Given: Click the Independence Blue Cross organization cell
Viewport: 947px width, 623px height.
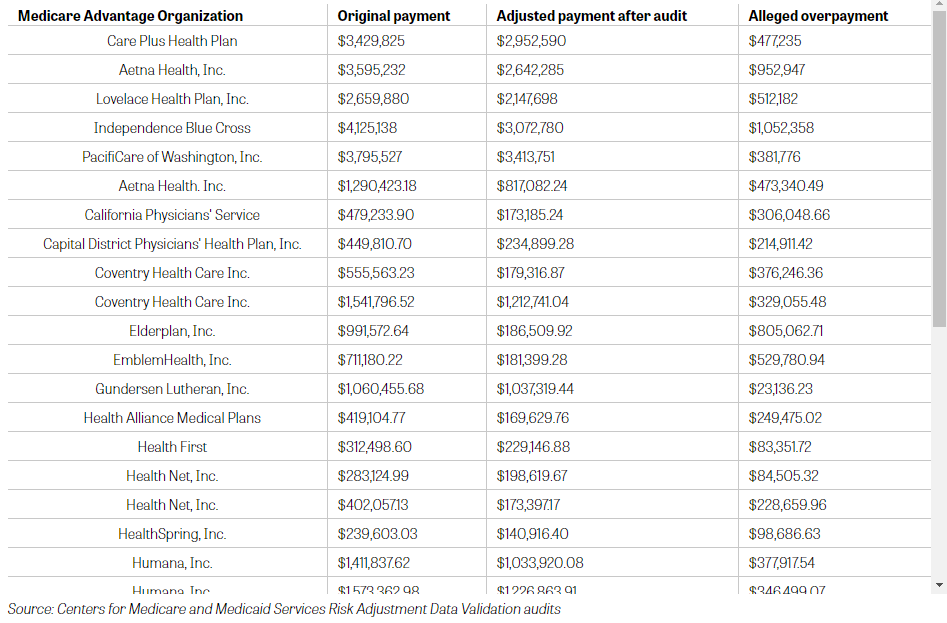Looking at the screenshot, I should click(172, 128).
